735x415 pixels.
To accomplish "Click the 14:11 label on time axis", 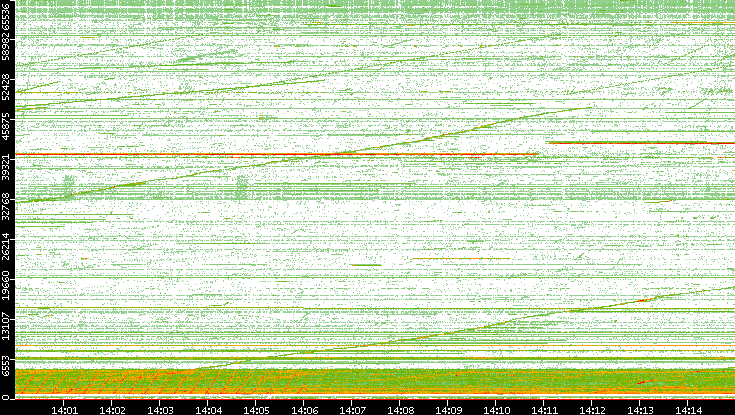I will point(544,410).
